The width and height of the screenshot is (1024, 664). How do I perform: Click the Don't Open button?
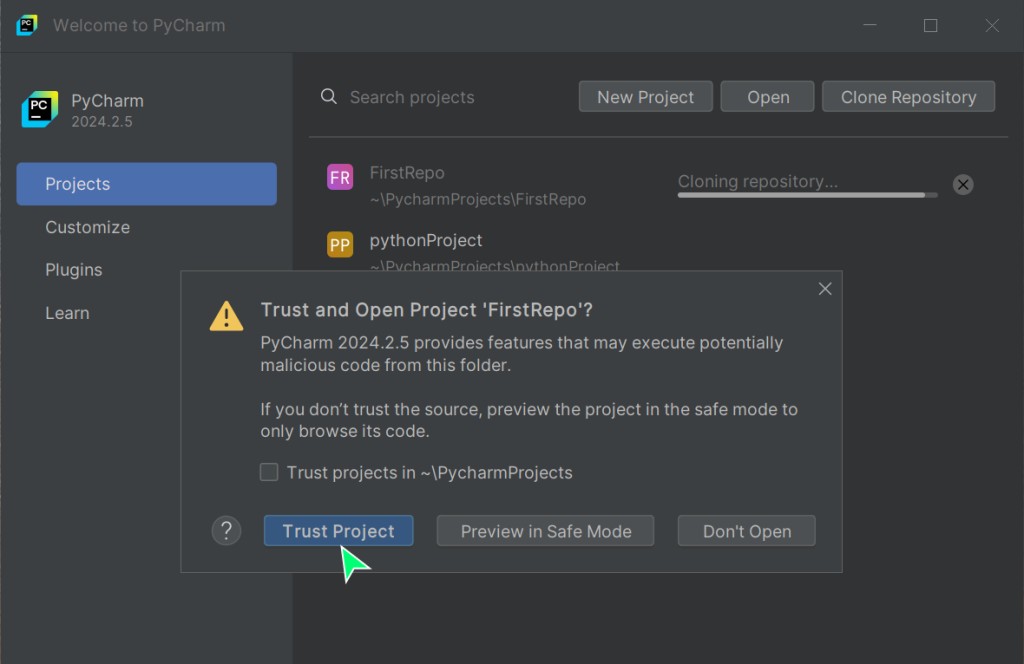point(746,531)
